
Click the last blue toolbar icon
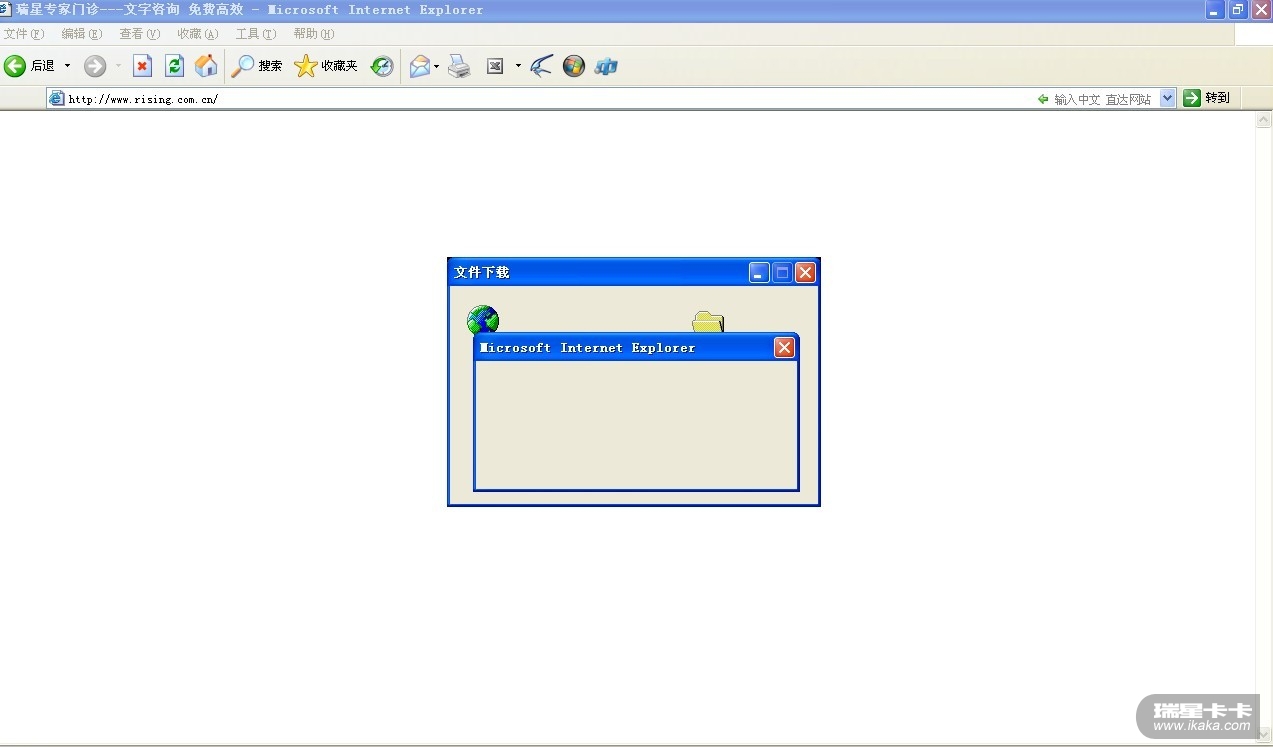pyautogui.click(x=606, y=66)
